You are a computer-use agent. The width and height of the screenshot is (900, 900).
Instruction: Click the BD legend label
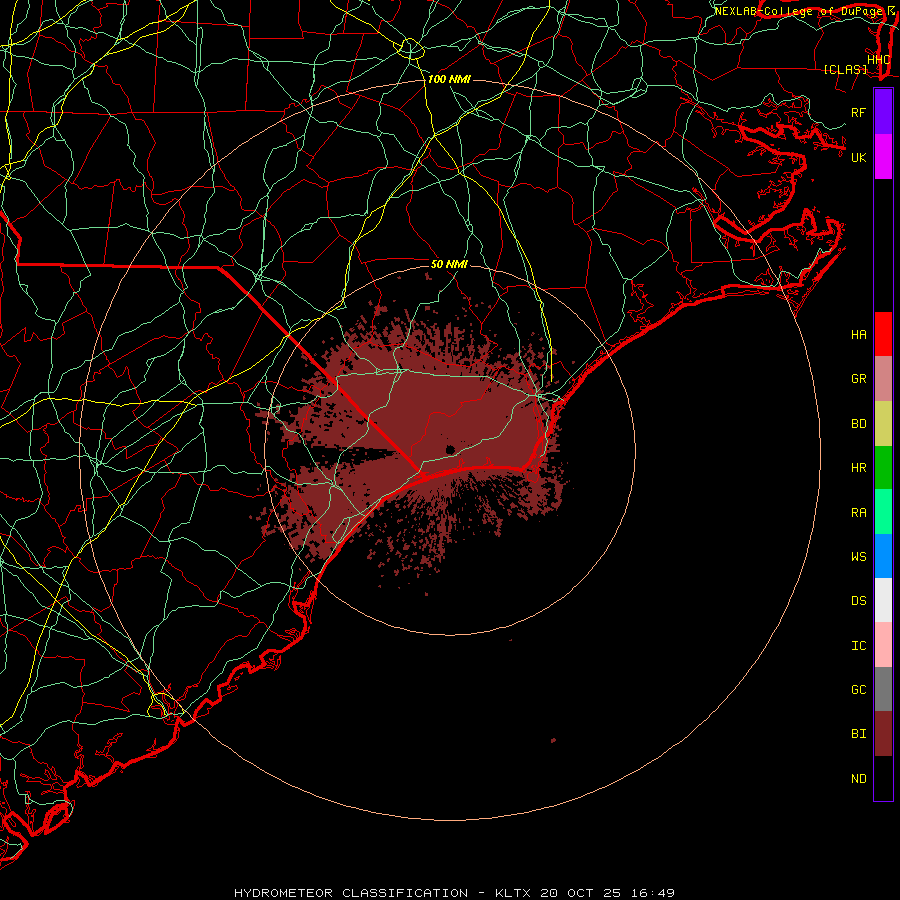tap(858, 424)
